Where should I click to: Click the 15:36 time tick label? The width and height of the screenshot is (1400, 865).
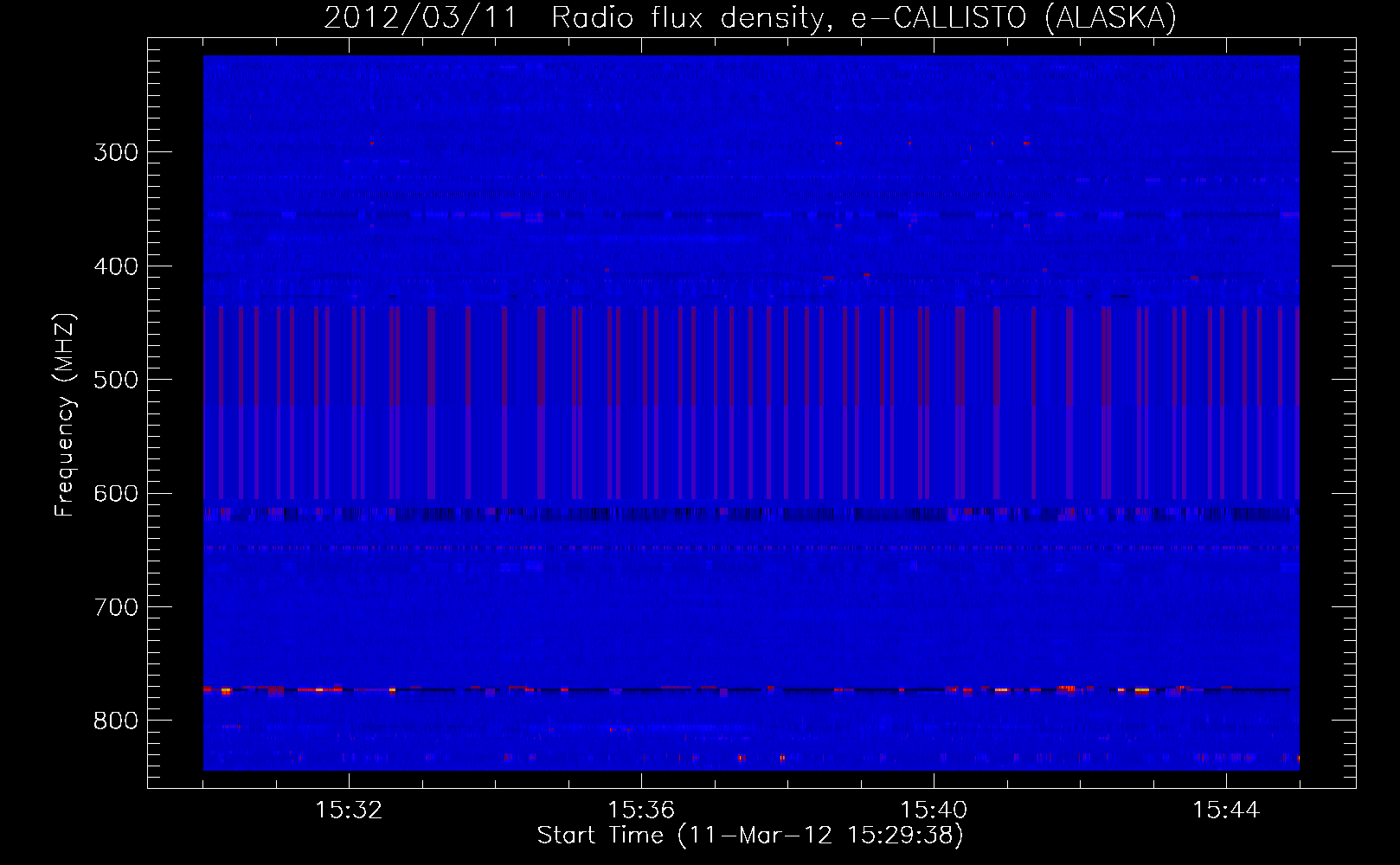coord(641,811)
